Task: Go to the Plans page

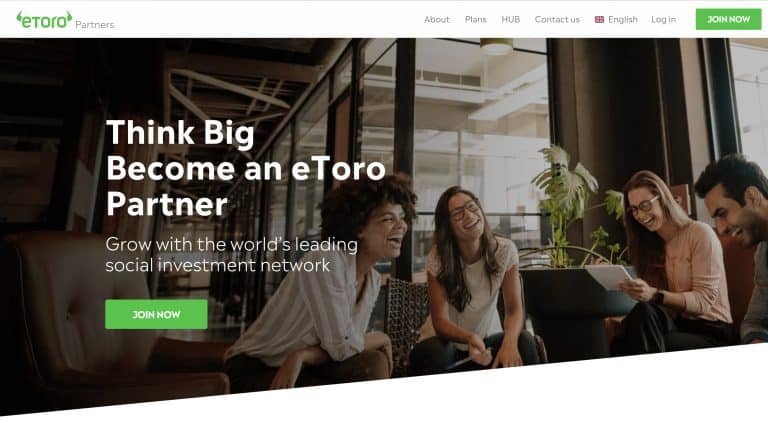Action: click(476, 20)
